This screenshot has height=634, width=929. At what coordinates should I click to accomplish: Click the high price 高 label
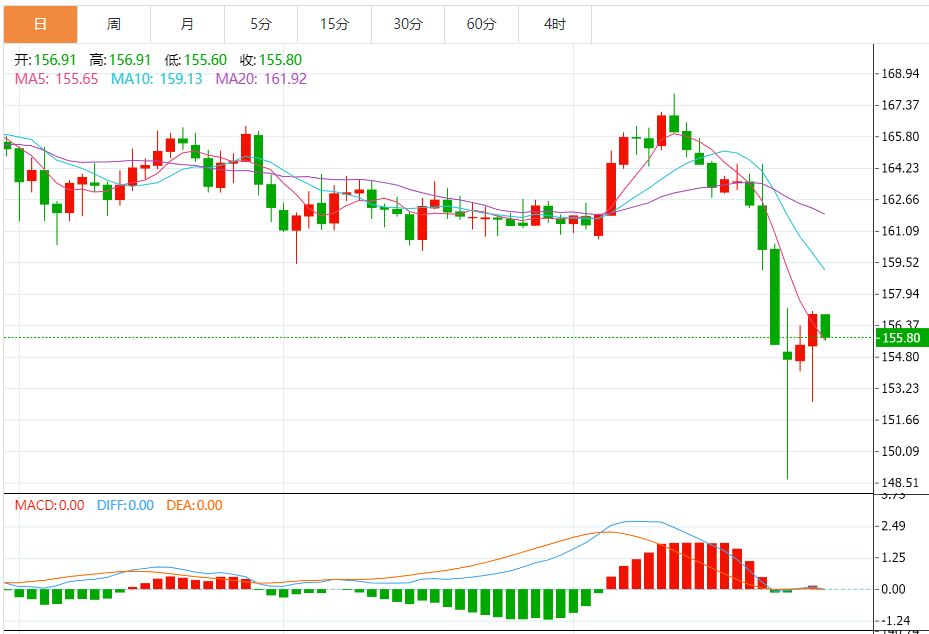[x=97, y=60]
